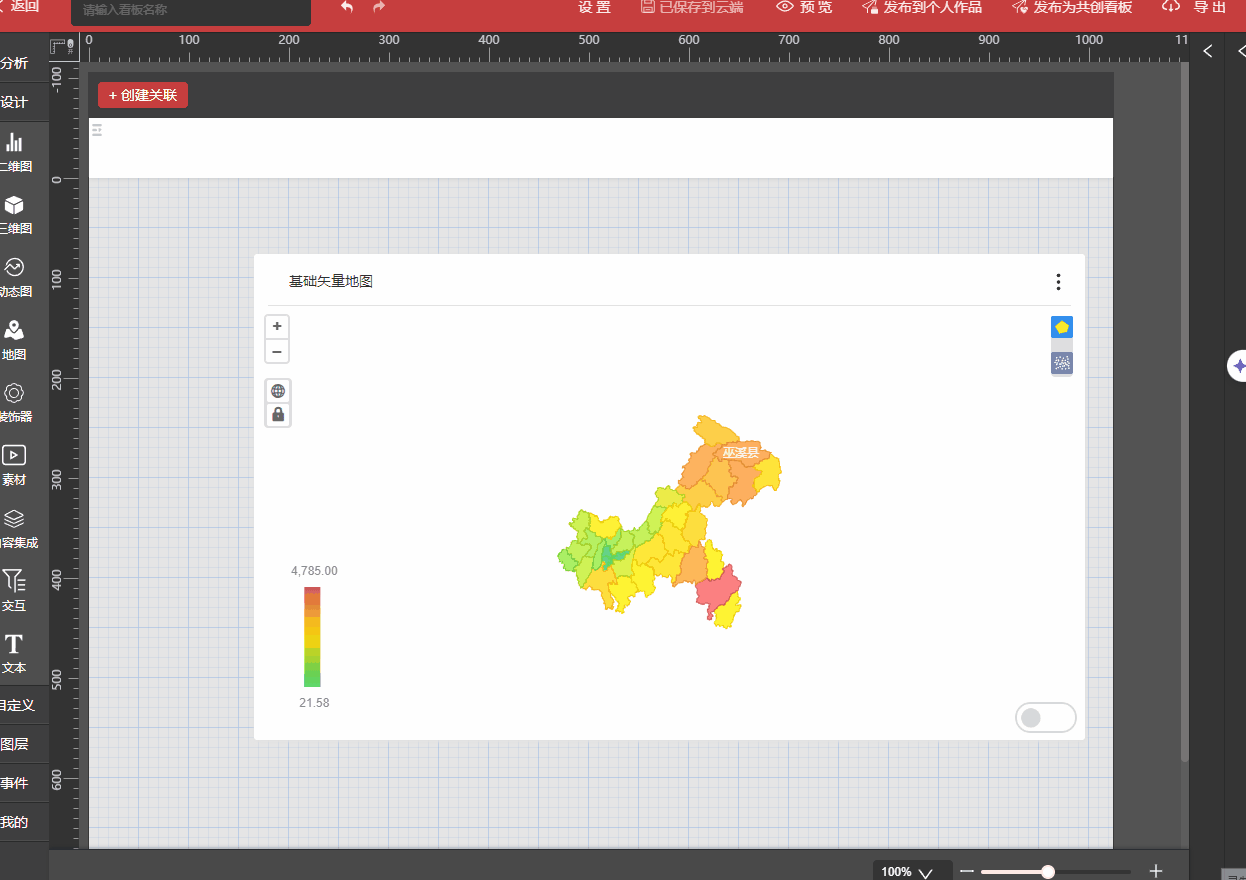Click the map zoom-in plus button
This screenshot has width=1246, height=880.
click(277, 326)
